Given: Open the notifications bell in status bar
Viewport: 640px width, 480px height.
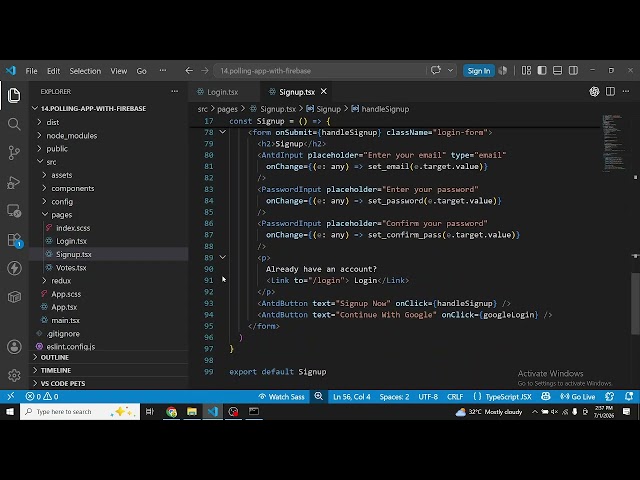Looking at the screenshot, I should click(x=629, y=396).
